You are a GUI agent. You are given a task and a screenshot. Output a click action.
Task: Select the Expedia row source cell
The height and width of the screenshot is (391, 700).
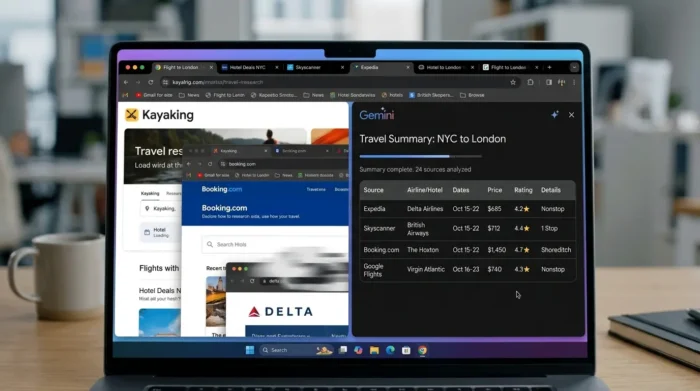click(x=374, y=209)
